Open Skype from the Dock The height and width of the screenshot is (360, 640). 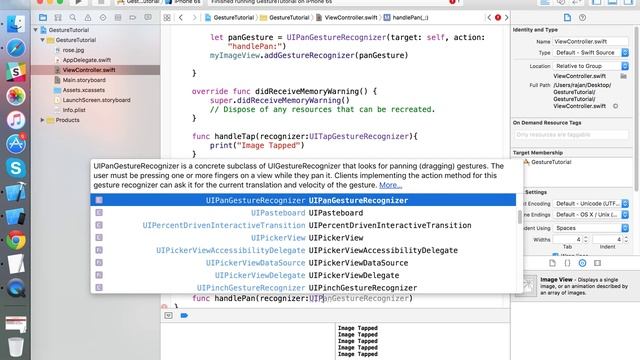click(16, 168)
